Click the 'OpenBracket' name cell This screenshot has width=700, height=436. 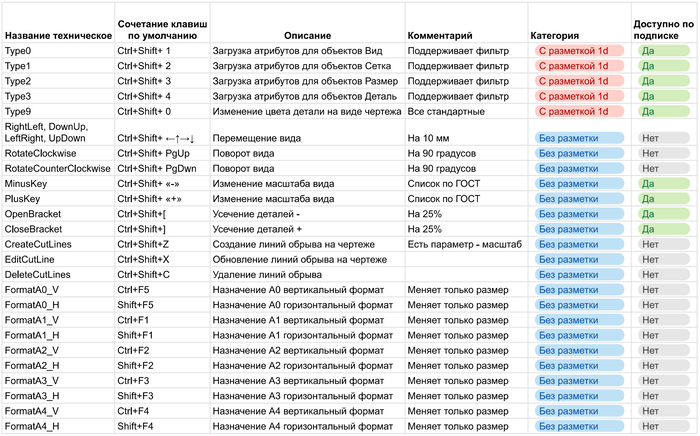tap(33, 214)
